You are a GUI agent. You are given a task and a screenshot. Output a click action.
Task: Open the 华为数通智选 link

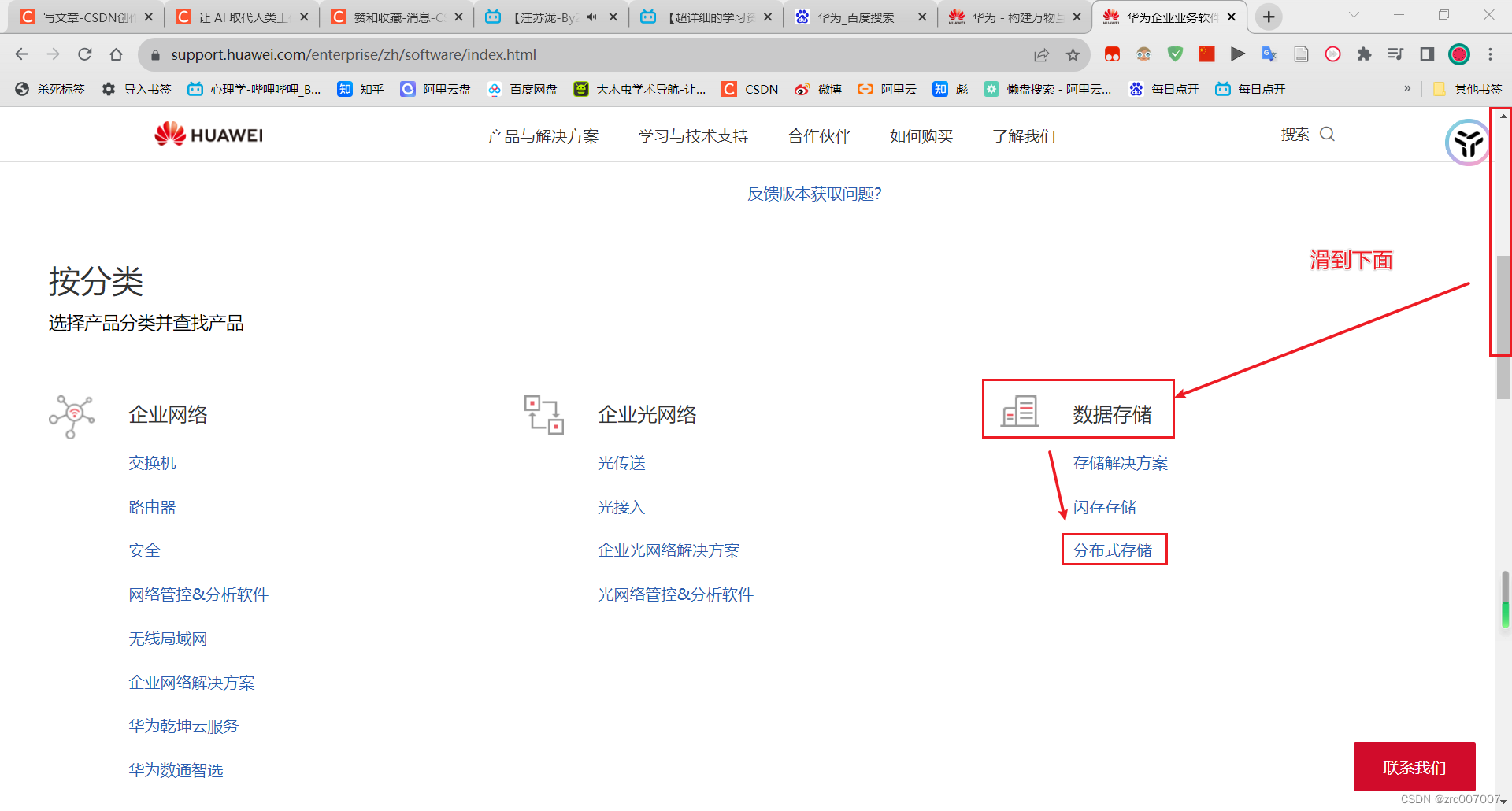tap(176, 770)
